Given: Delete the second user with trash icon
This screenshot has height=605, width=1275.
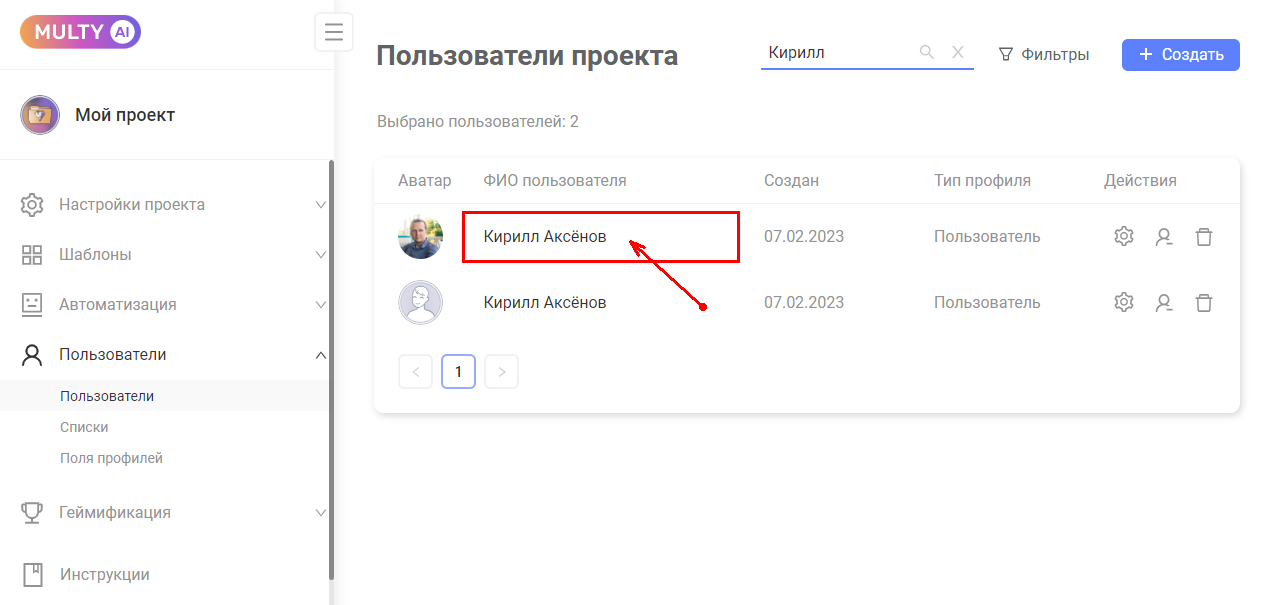Looking at the screenshot, I should tap(1204, 302).
